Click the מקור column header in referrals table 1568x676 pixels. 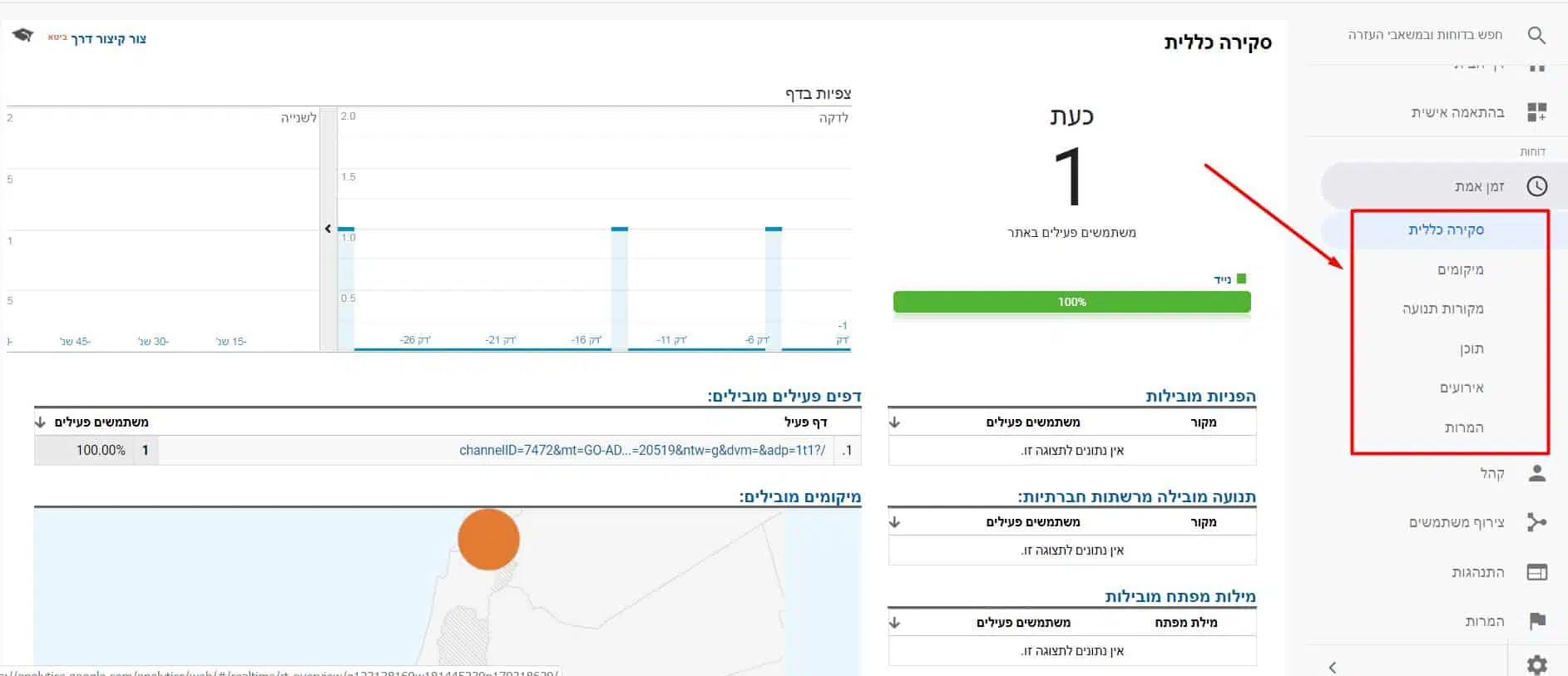pyautogui.click(x=1203, y=422)
